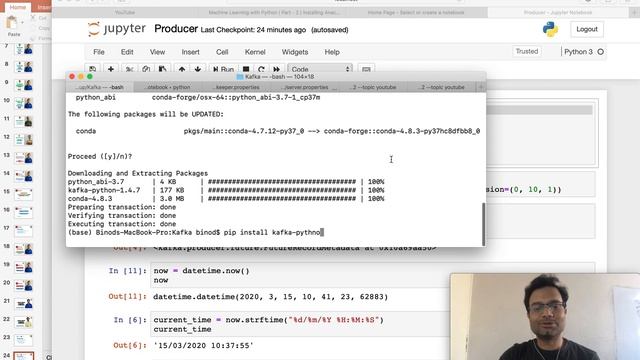This screenshot has height=360, width=640.
Task: Open the Kernel menu in Jupyter
Action: [x=255, y=52]
